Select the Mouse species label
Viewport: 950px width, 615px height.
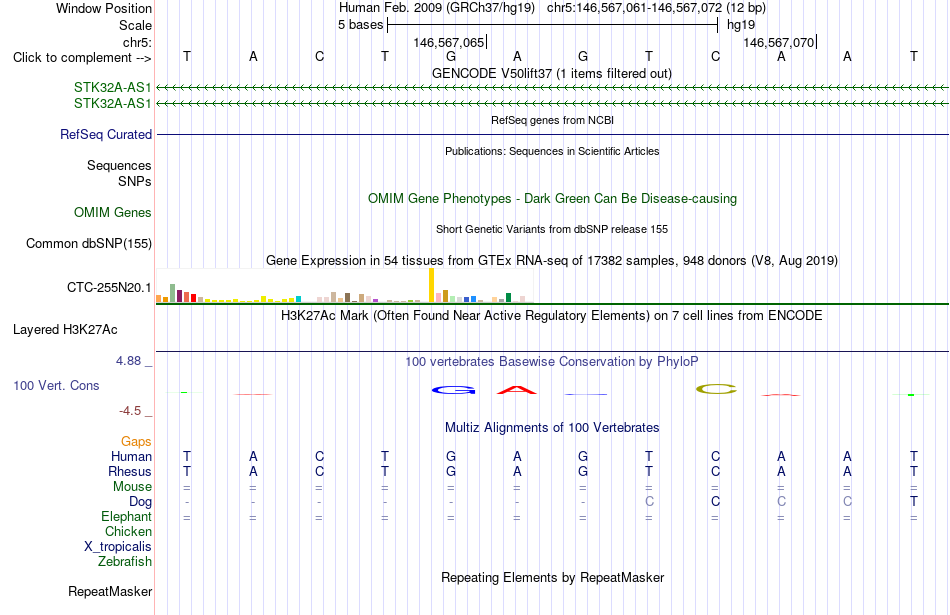(x=133, y=487)
